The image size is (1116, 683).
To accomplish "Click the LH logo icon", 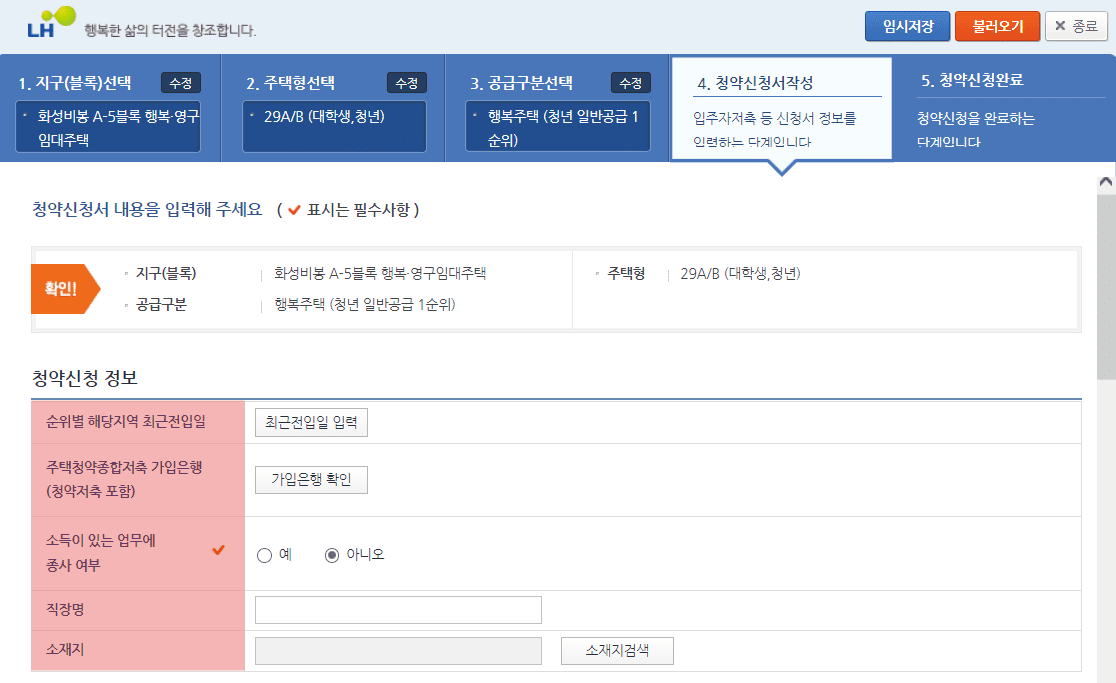I will coord(51,22).
